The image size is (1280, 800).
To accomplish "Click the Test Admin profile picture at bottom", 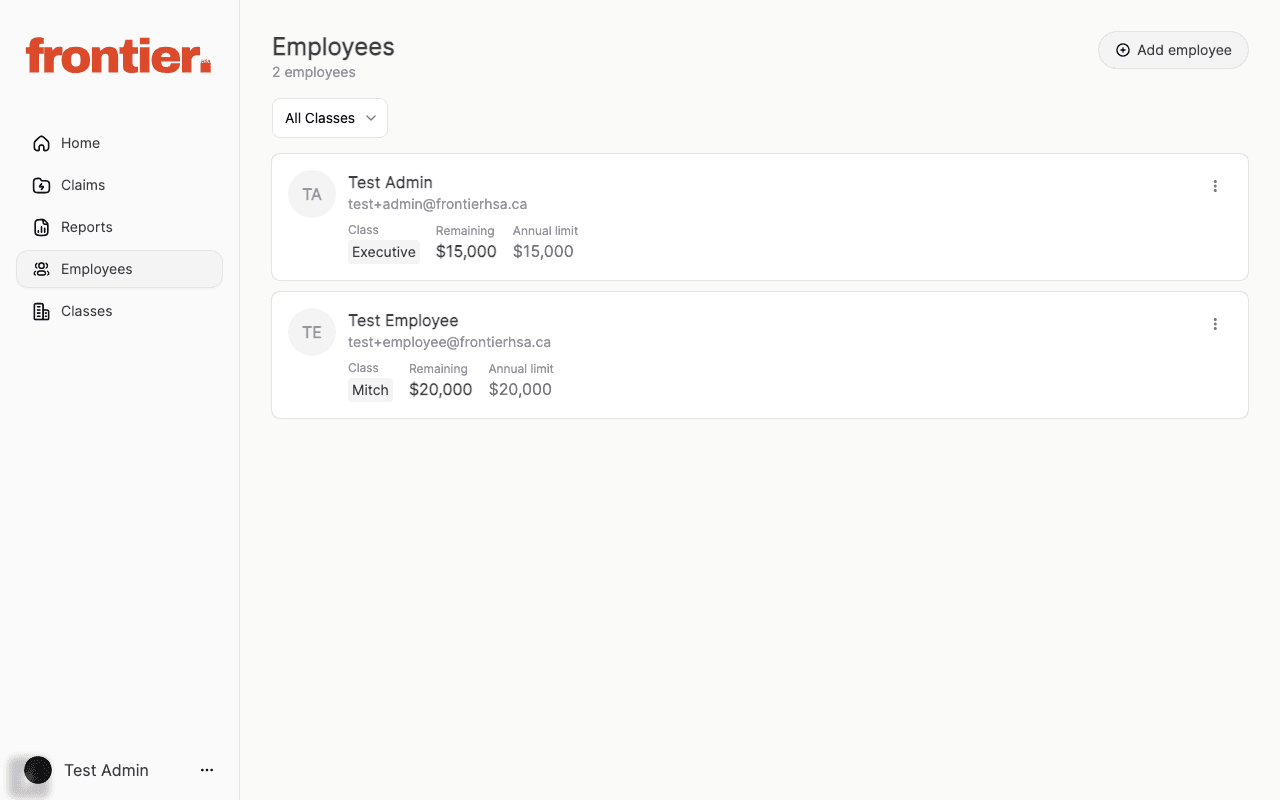I will pyautogui.click(x=37, y=770).
